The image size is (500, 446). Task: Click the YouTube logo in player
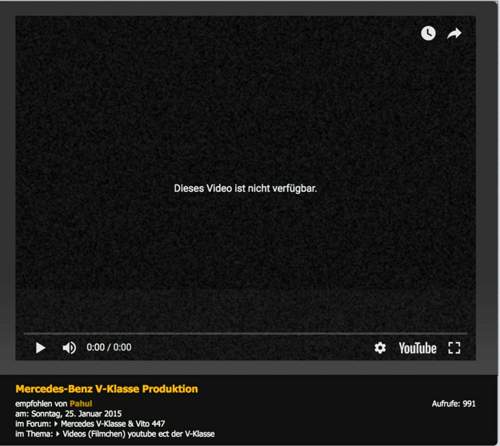coord(418,348)
